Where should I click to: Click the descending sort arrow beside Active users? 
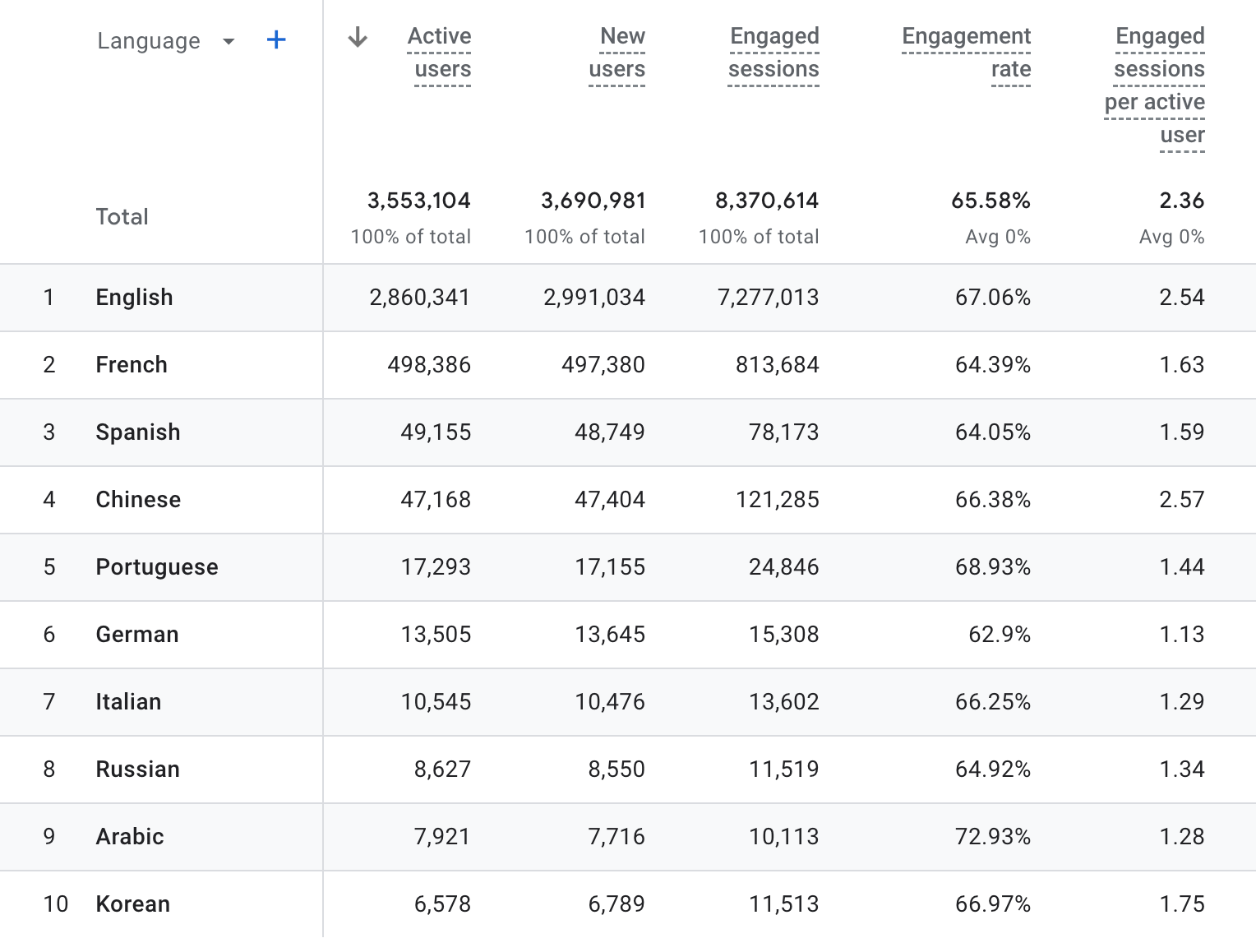point(358,37)
